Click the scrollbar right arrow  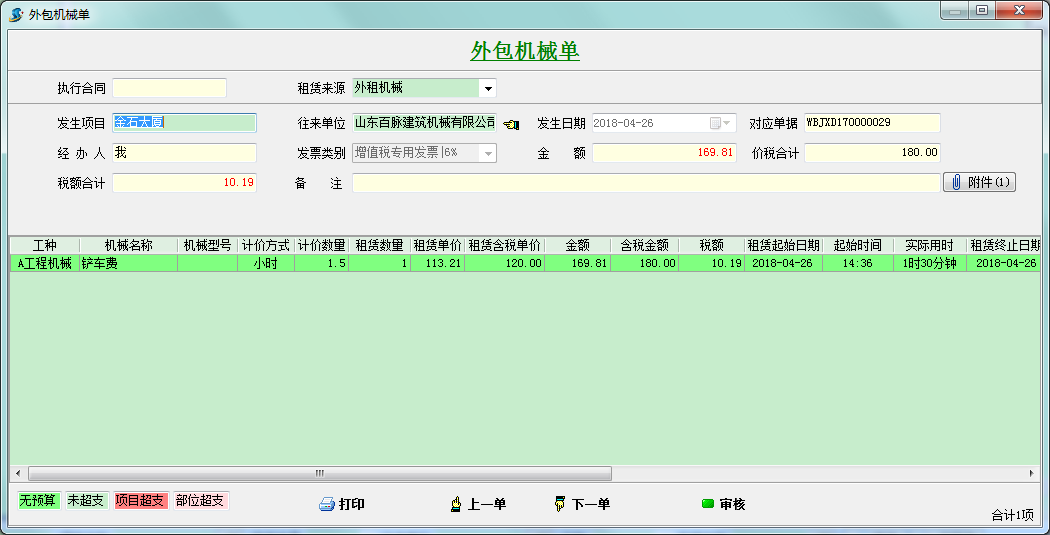point(1032,473)
